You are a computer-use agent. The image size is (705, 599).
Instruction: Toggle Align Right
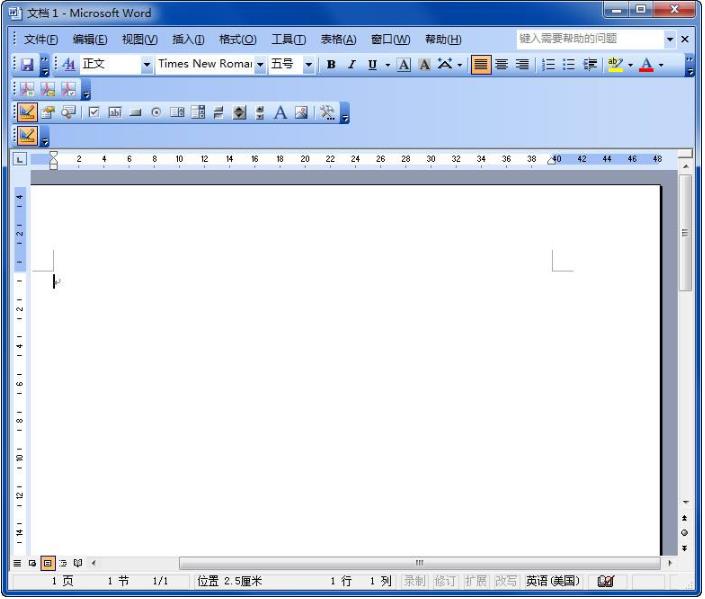pyautogui.click(x=522, y=65)
